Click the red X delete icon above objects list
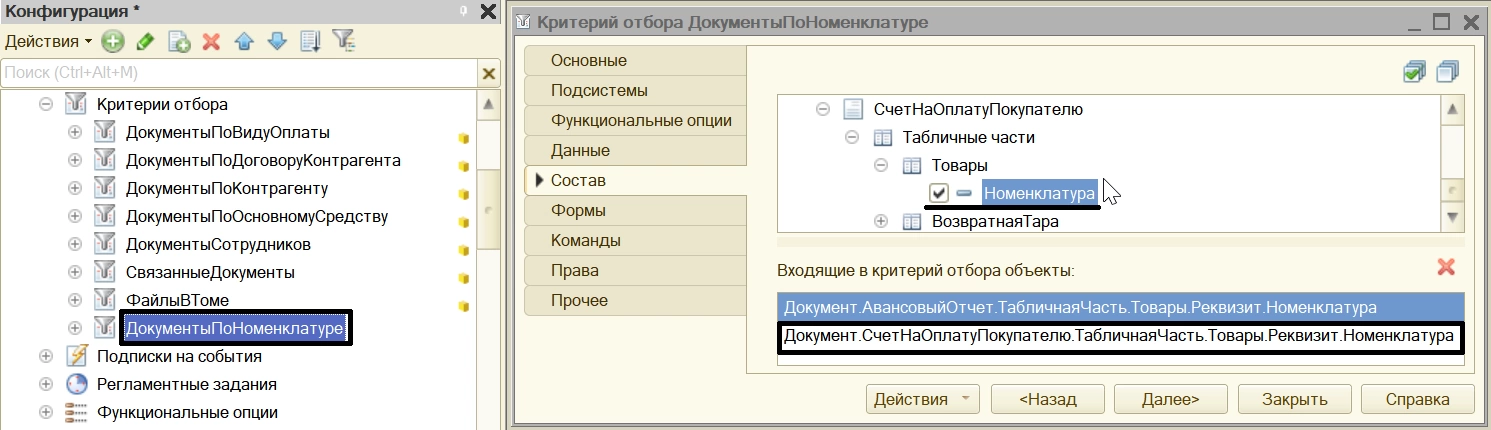Viewport: 1491px width, 430px height. [1446, 267]
